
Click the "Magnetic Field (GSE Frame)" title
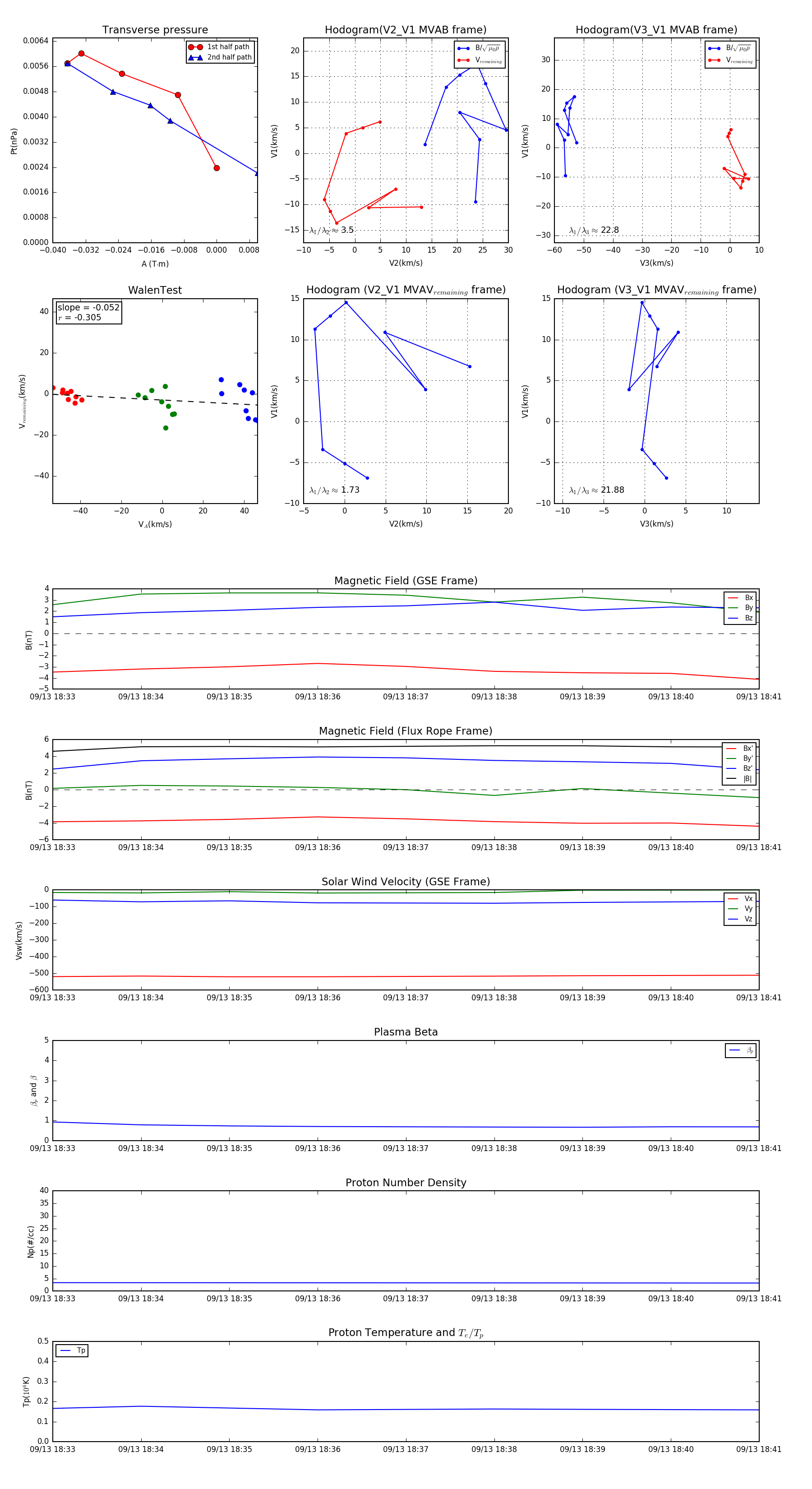406,581
